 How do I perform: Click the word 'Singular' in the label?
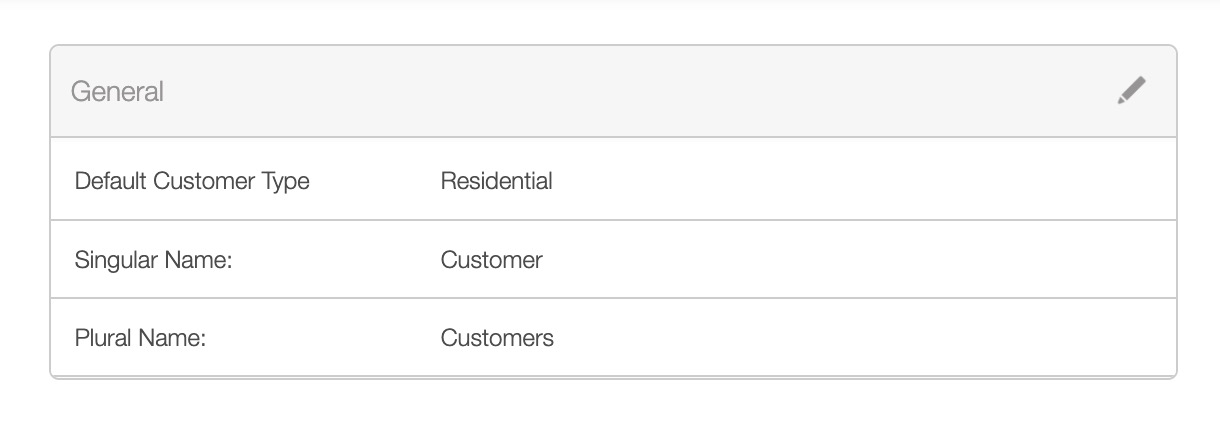click(115, 260)
